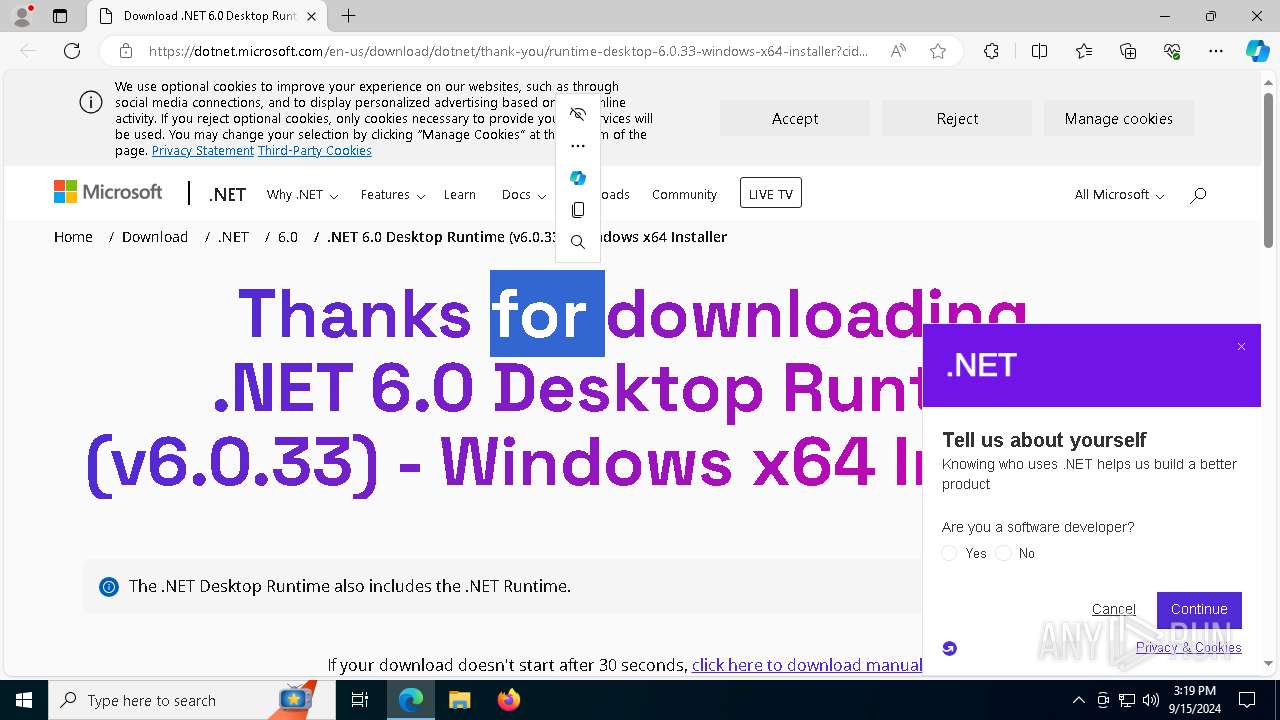Close the Download .NET 6.0 tab
The height and width of the screenshot is (720, 1280).
coord(312,16)
